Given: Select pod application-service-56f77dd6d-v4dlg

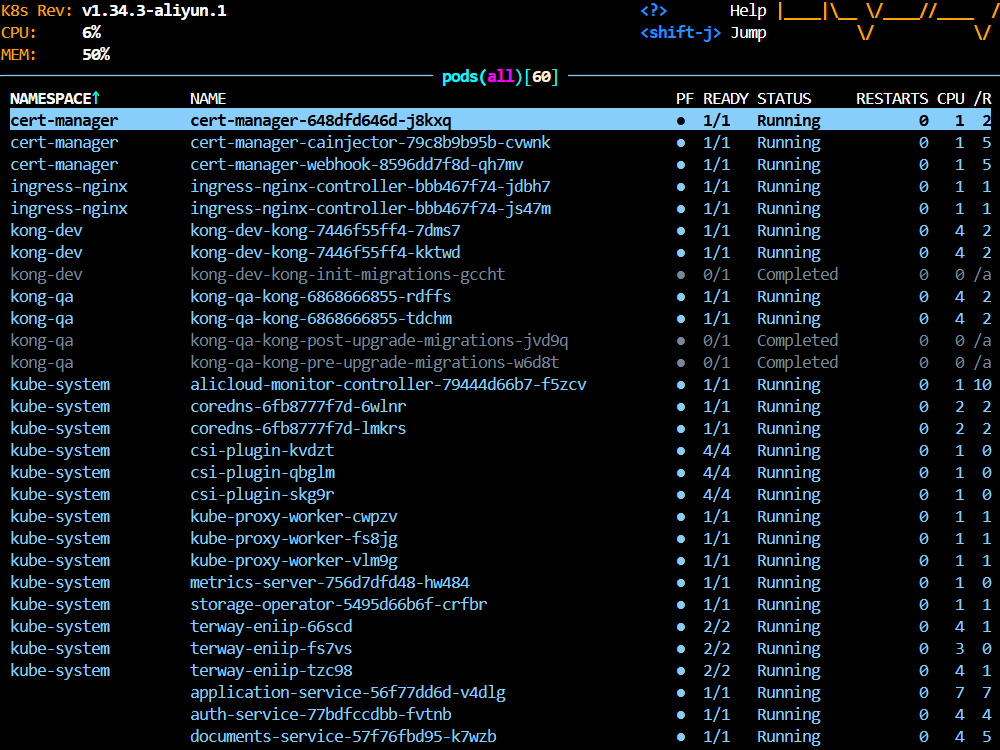Looking at the screenshot, I should [x=500, y=692].
